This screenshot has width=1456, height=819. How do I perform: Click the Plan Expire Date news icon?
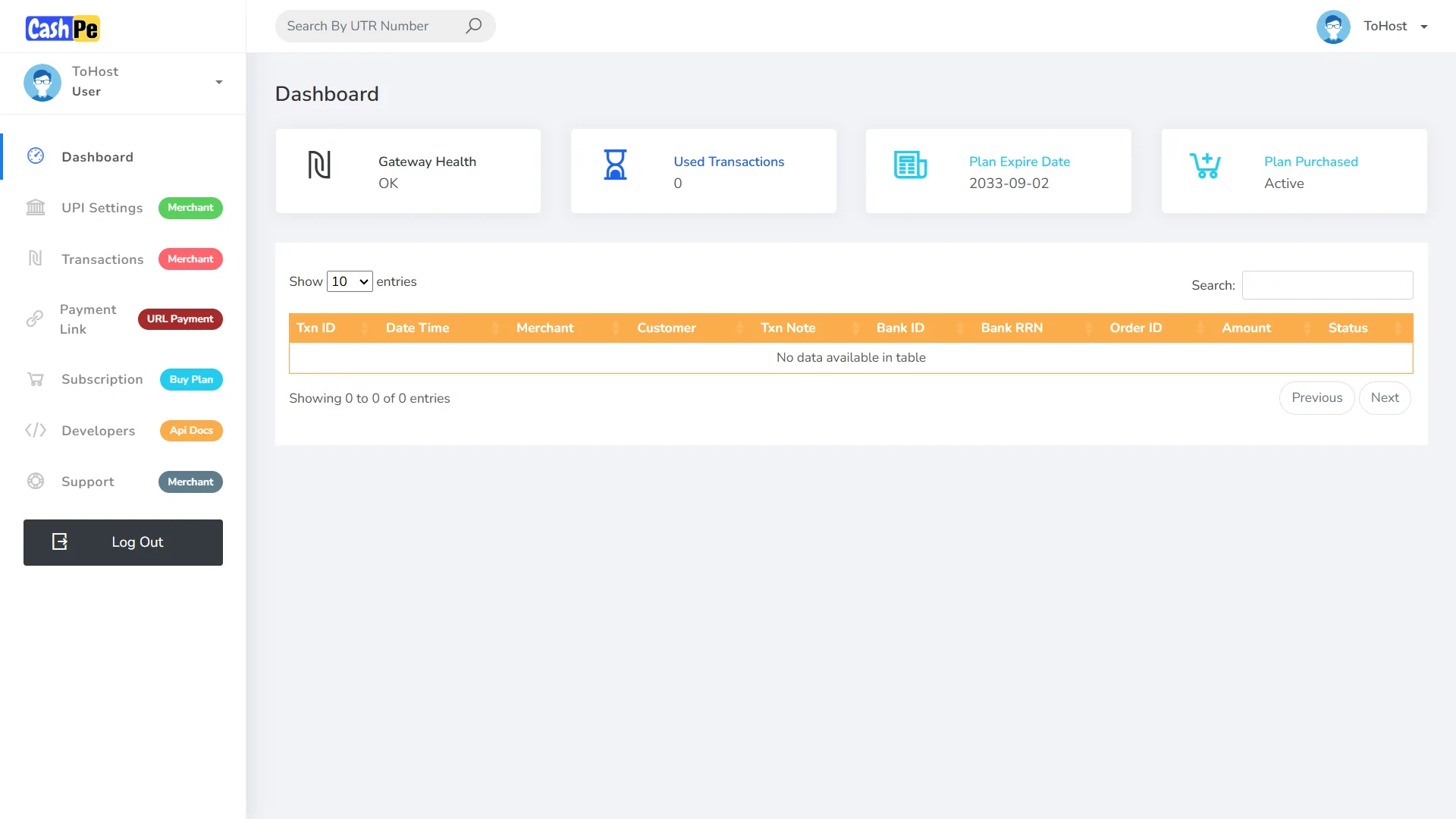click(910, 165)
